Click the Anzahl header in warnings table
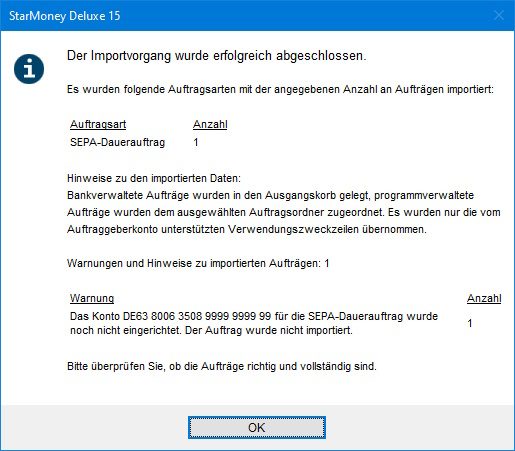 (484, 298)
